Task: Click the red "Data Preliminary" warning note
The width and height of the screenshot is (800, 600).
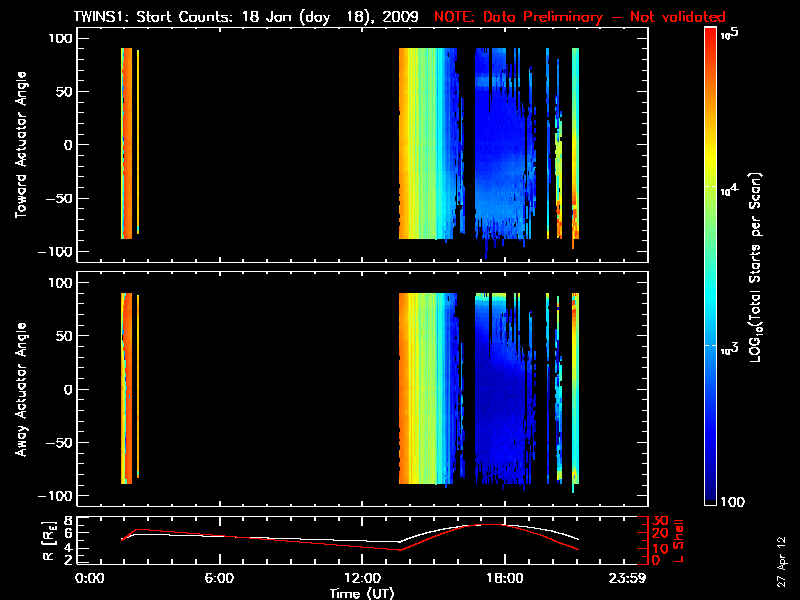Action: point(580,17)
